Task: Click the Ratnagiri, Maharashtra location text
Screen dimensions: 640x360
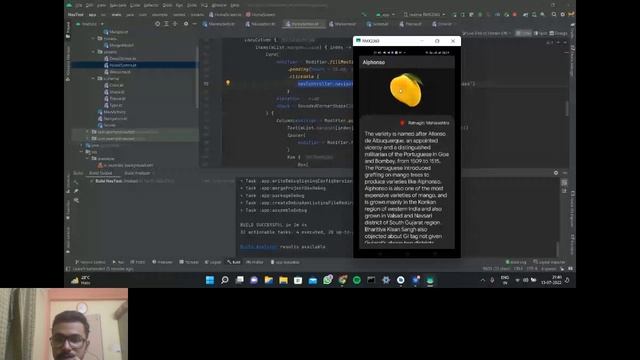Action: point(429,123)
